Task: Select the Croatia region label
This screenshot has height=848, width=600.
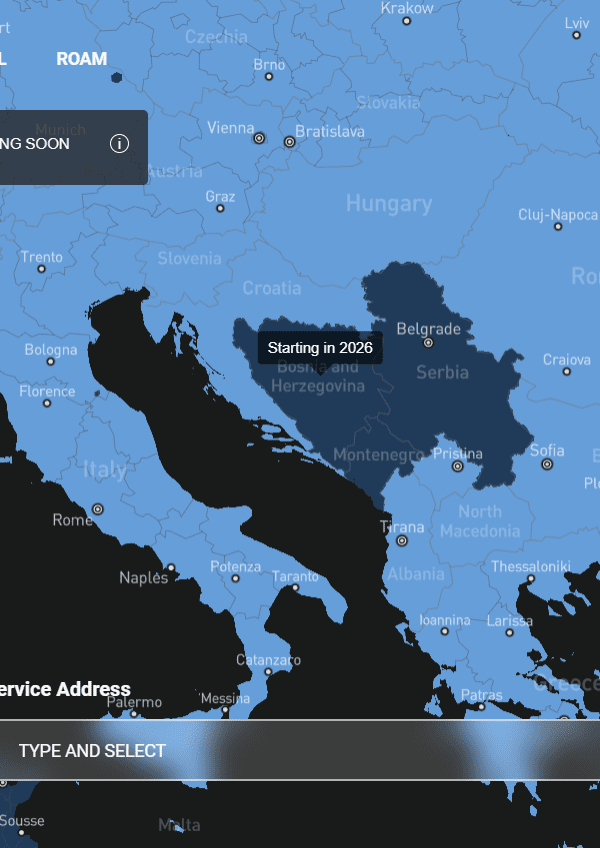Action: coord(271,288)
